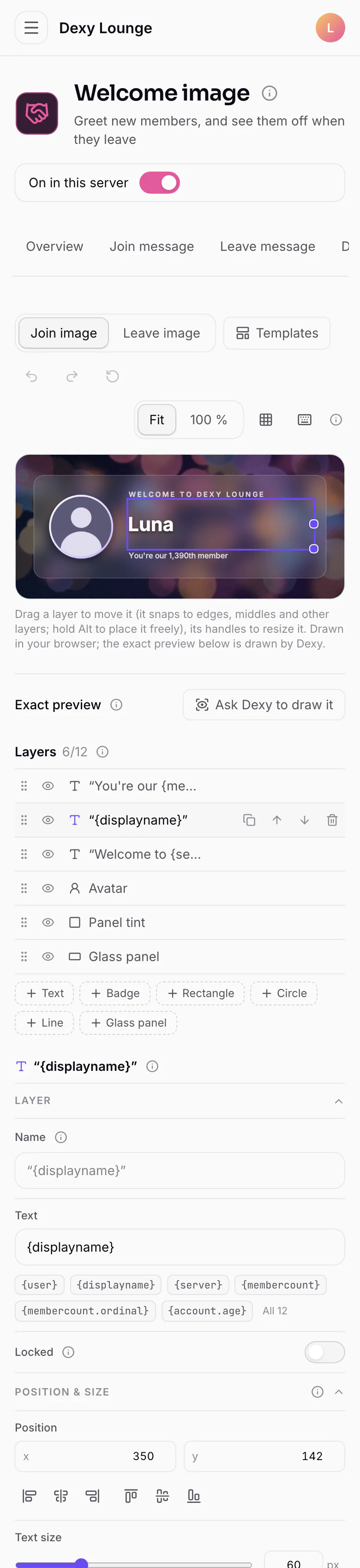Delete the "{displayname}" layer

[x=332, y=820]
